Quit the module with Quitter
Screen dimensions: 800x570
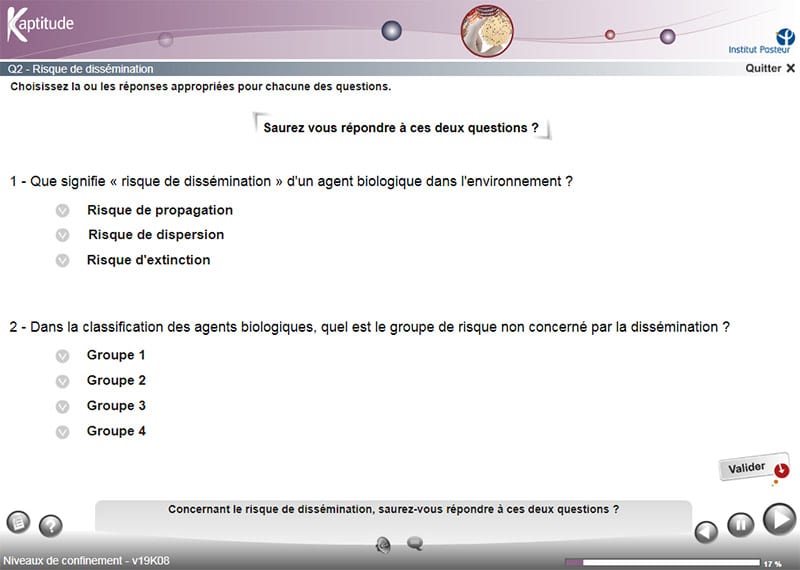pos(770,69)
